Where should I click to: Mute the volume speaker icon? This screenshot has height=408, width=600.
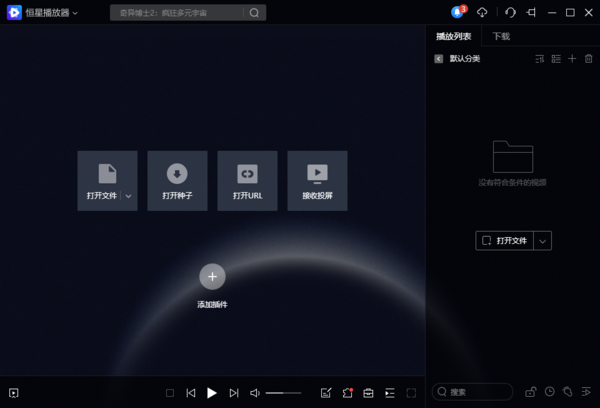255,393
